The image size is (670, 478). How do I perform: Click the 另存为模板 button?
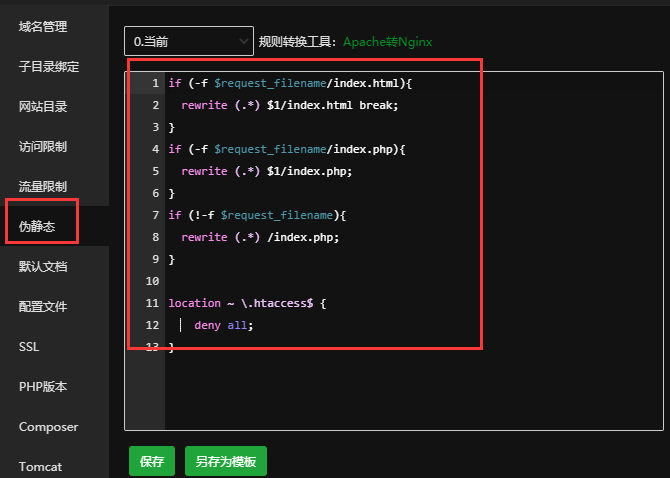226,461
